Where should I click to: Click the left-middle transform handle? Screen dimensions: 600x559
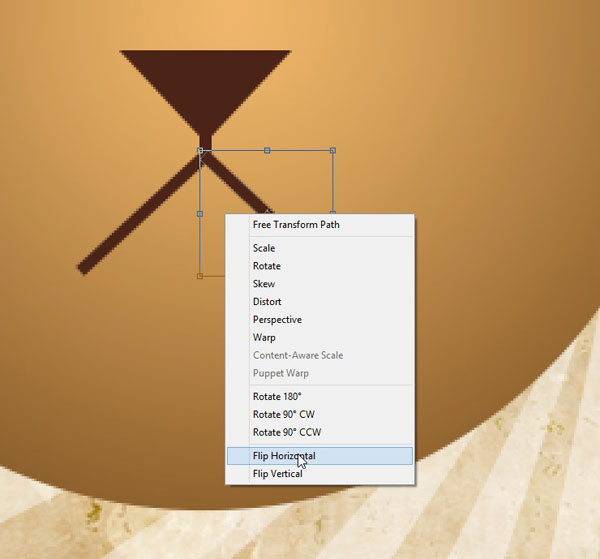click(x=200, y=214)
